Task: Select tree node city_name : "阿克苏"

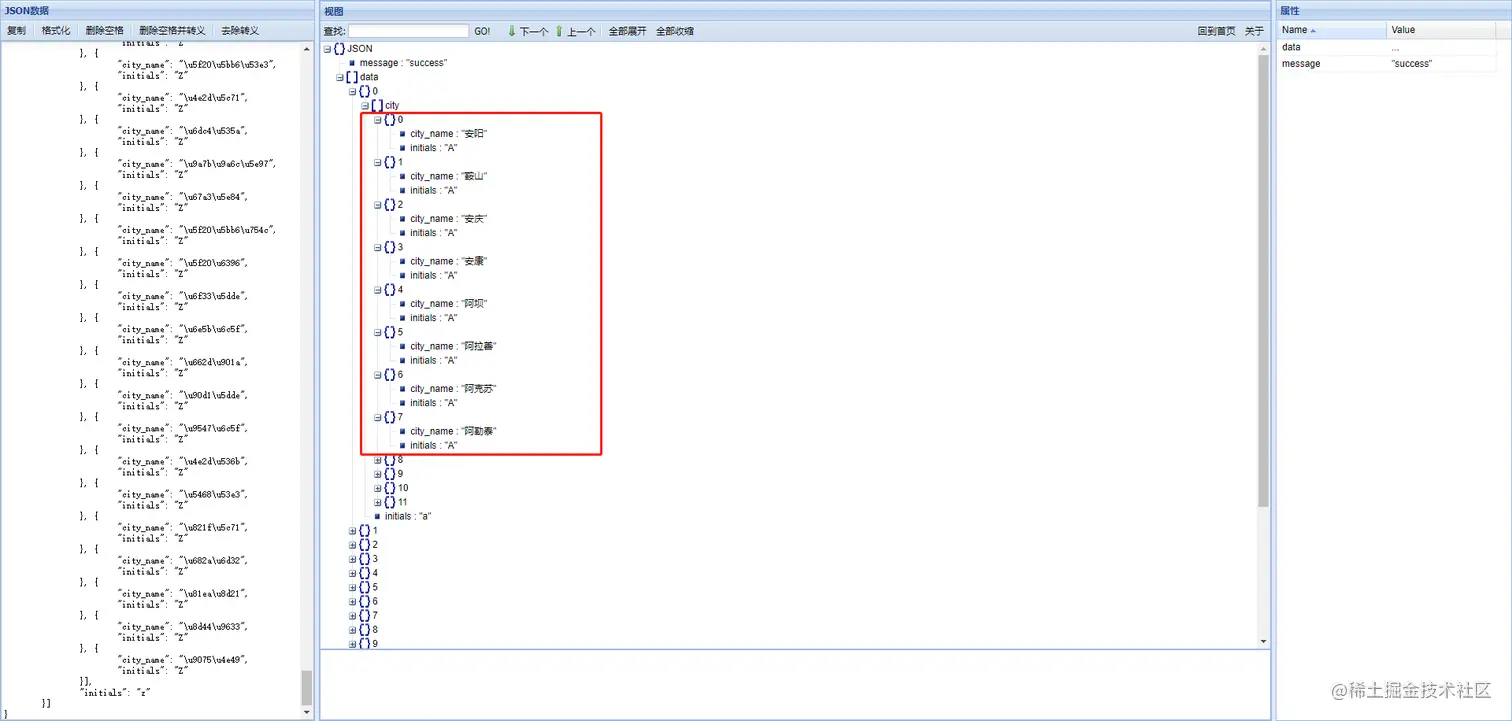Action: tap(453, 389)
